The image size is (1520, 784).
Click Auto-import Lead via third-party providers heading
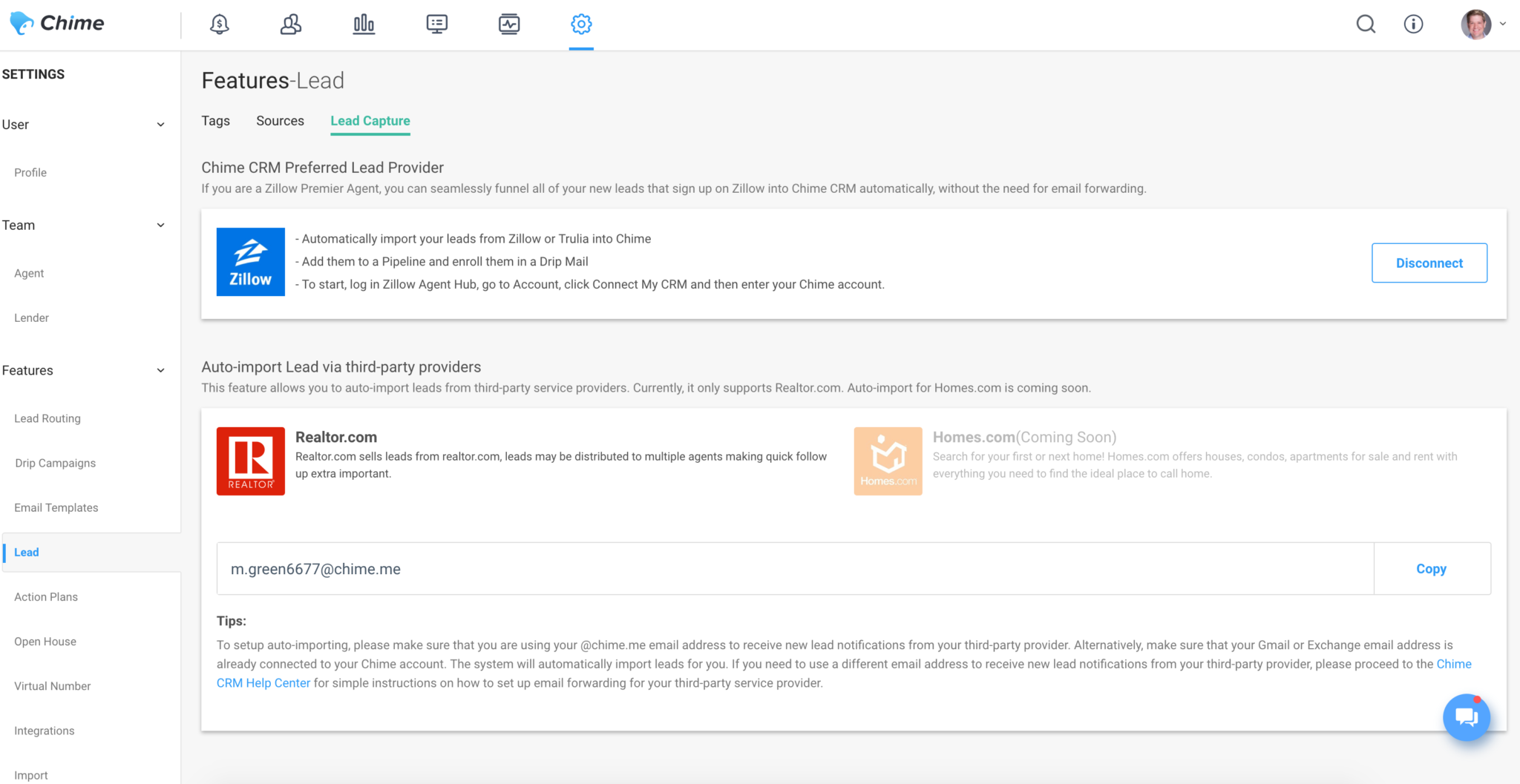(x=341, y=367)
